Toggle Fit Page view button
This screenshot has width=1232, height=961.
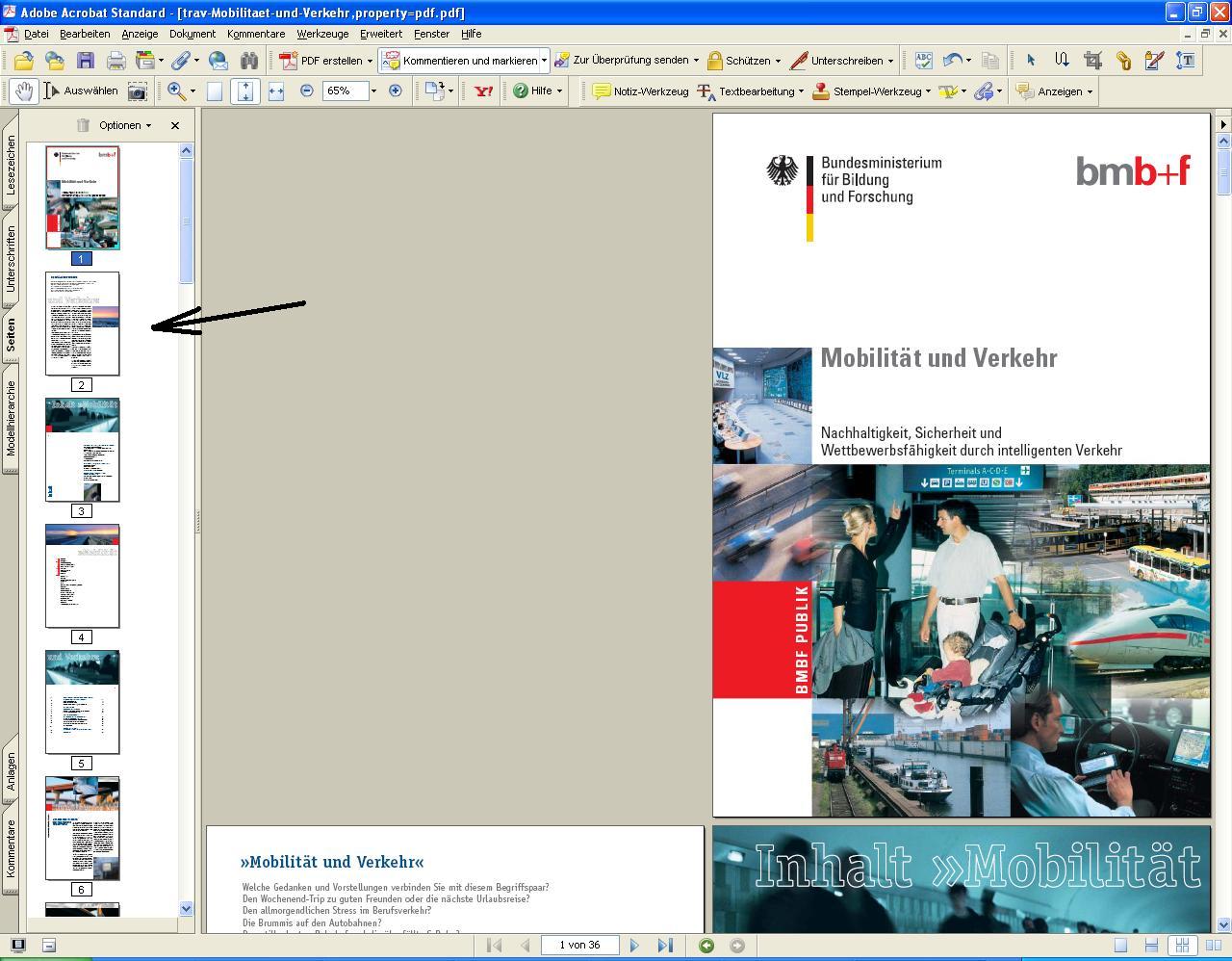(245, 91)
